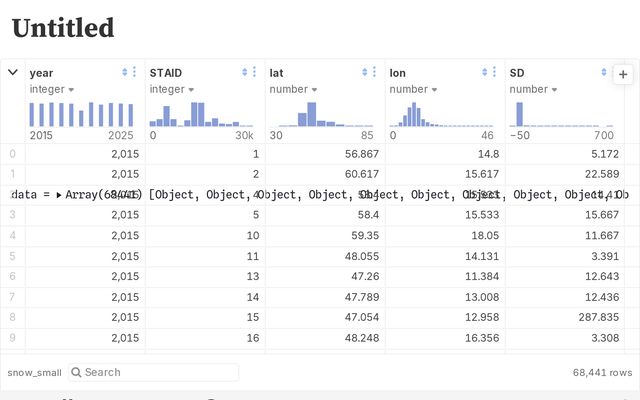Change the lat column number type
This screenshot has width=640, height=400.
[293, 89]
